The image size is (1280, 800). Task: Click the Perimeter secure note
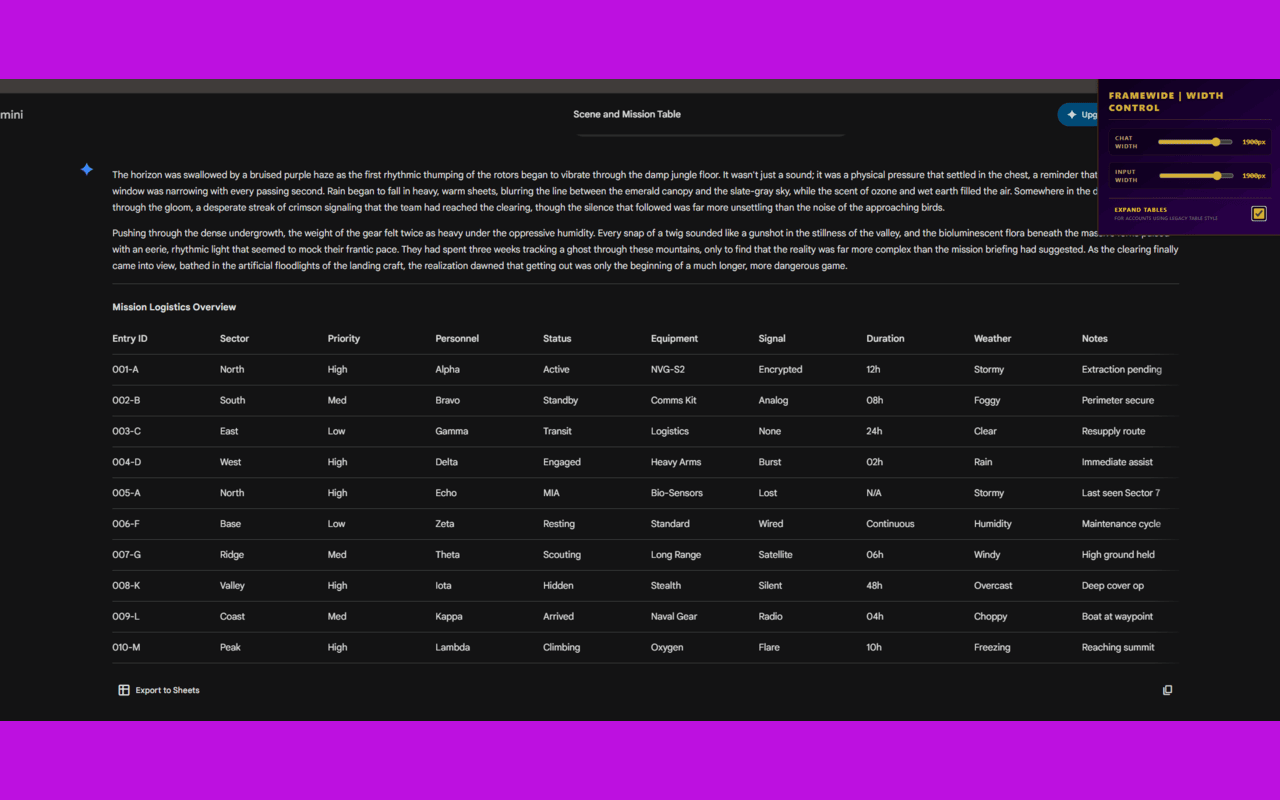1118,401
